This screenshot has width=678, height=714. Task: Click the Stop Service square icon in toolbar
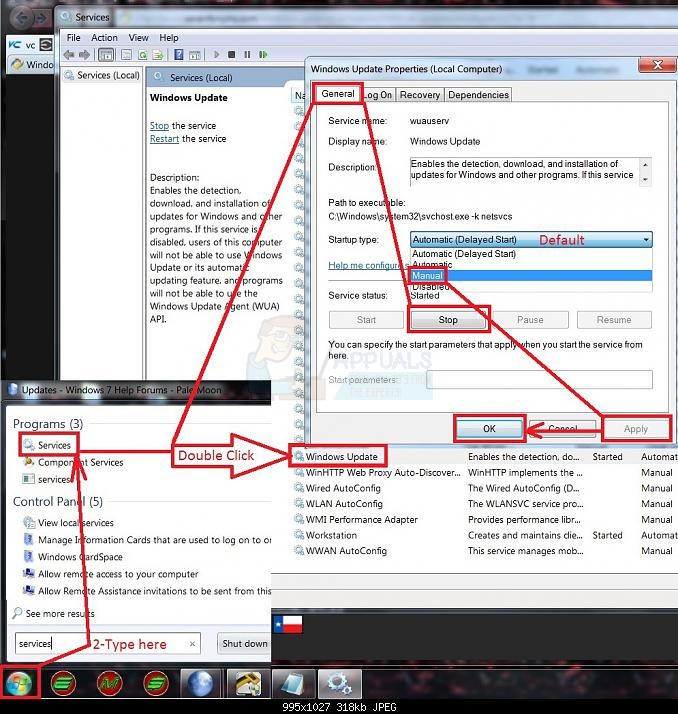232,55
